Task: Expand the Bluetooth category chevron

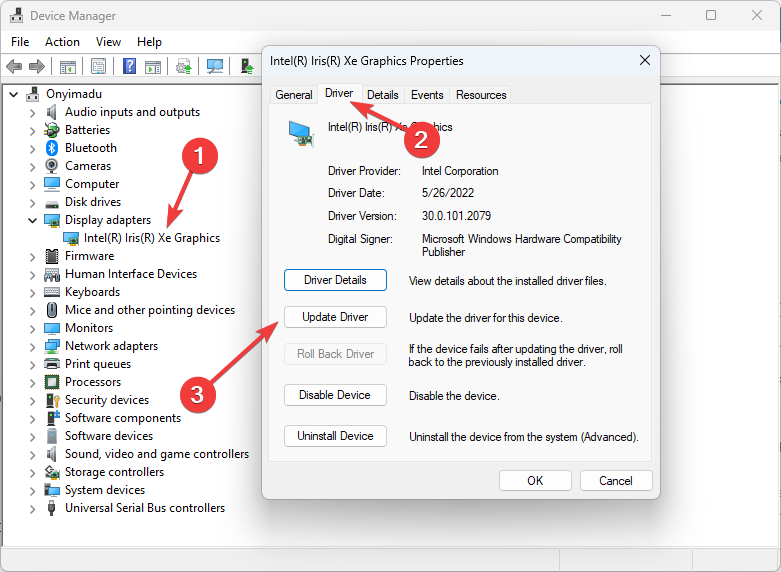Action: 32,149
